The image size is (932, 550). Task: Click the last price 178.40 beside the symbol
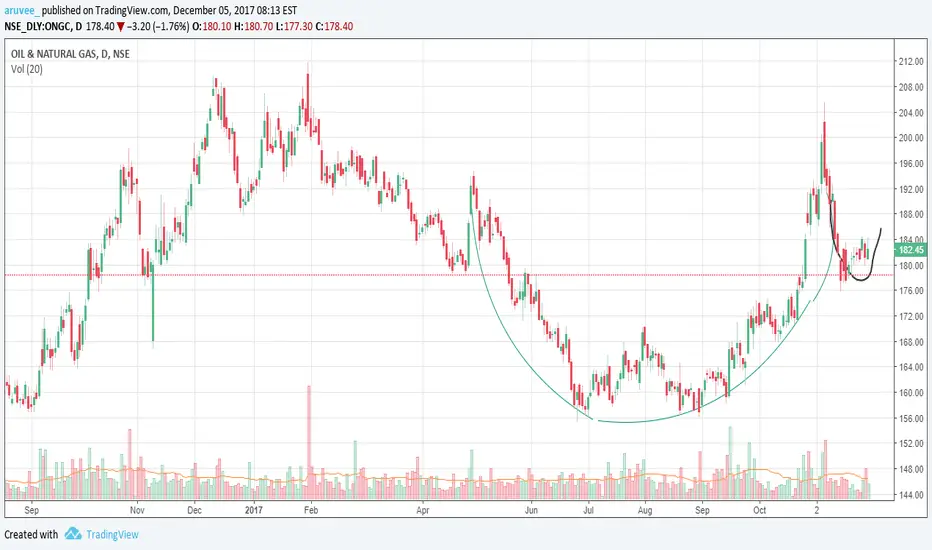click(100, 26)
